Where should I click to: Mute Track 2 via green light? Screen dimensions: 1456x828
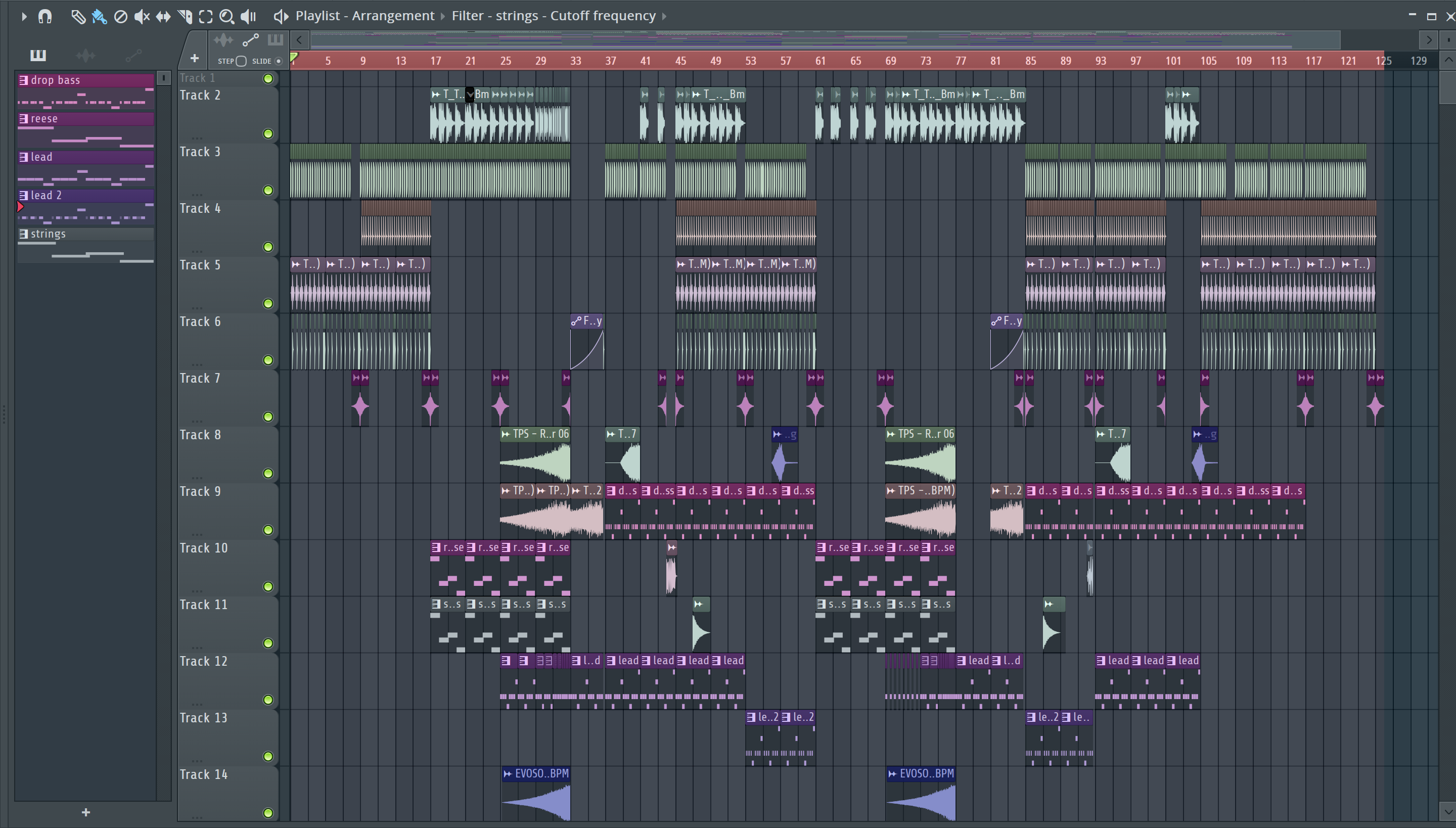(268, 133)
